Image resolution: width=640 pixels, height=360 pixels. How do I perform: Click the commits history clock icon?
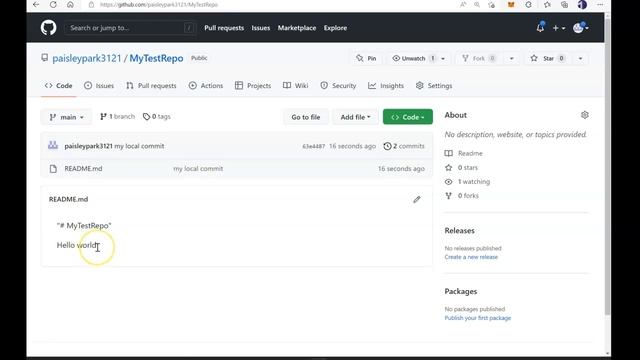387,146
